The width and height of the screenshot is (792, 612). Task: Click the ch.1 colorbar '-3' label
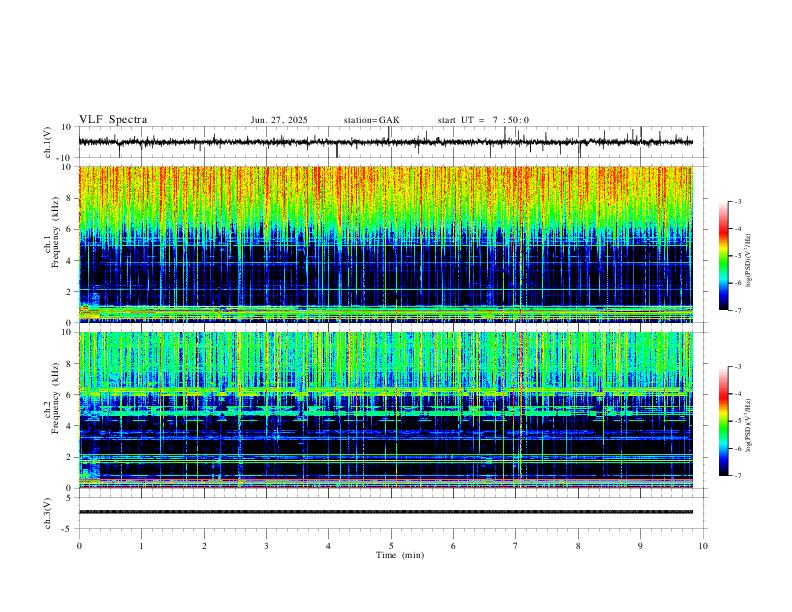(737, 201)
